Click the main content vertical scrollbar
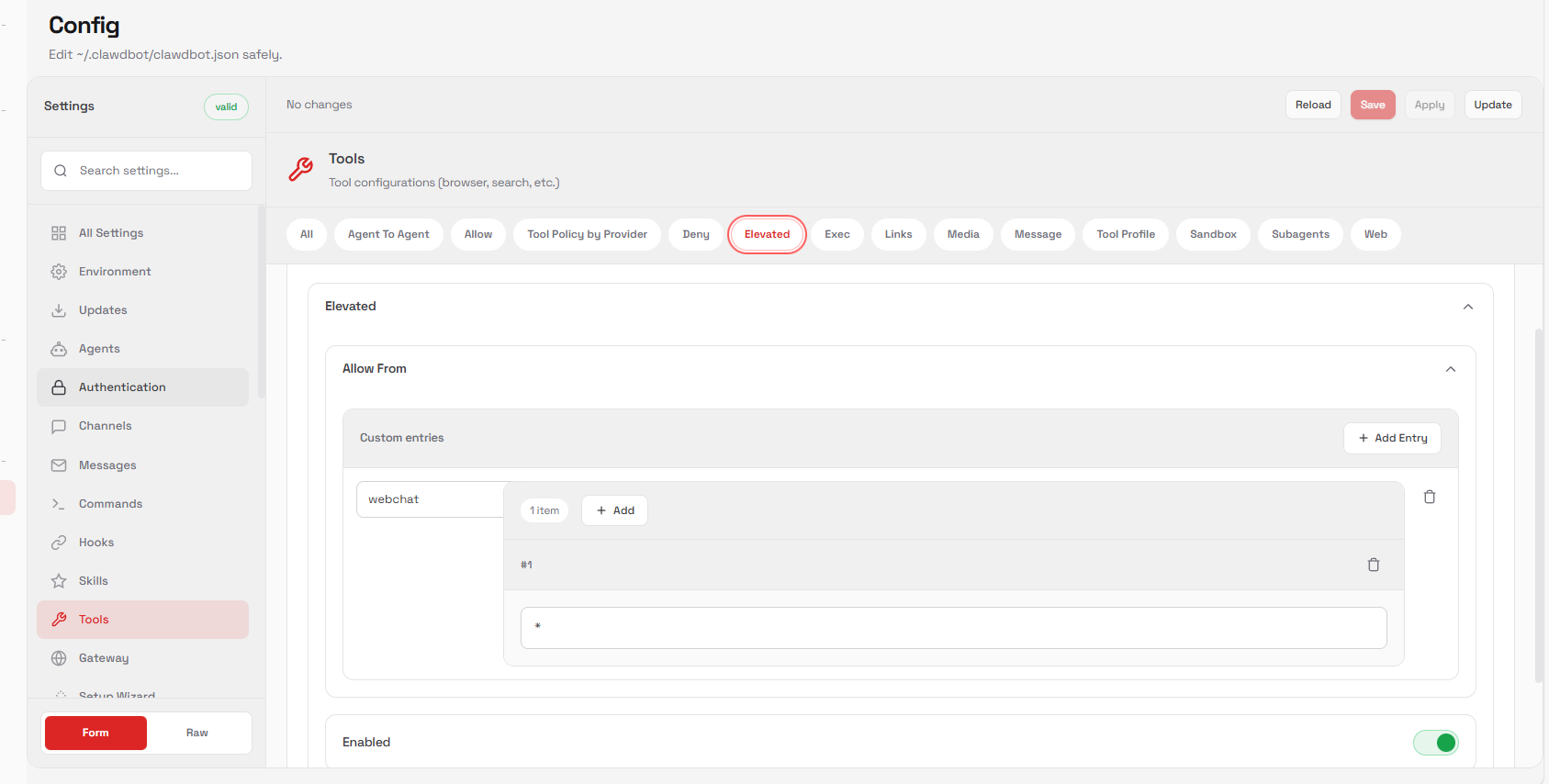 (x=1539, y=505)
